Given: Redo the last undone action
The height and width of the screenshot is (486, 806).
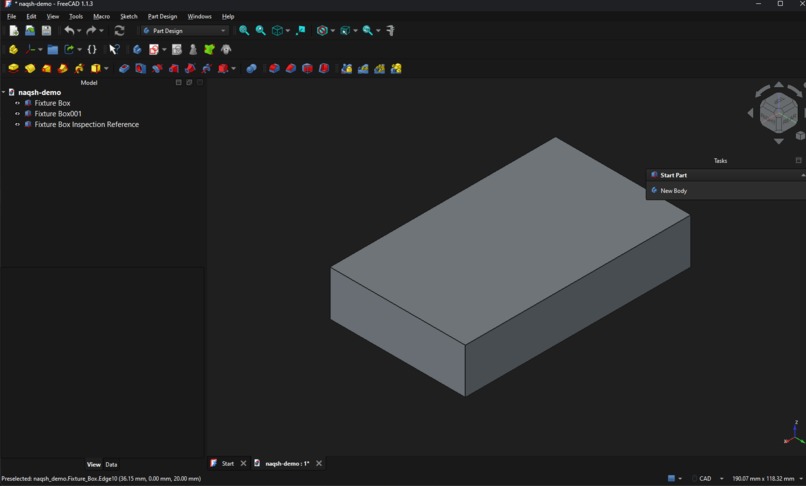Looking at the screenshot, I should (x=91, y=31).
